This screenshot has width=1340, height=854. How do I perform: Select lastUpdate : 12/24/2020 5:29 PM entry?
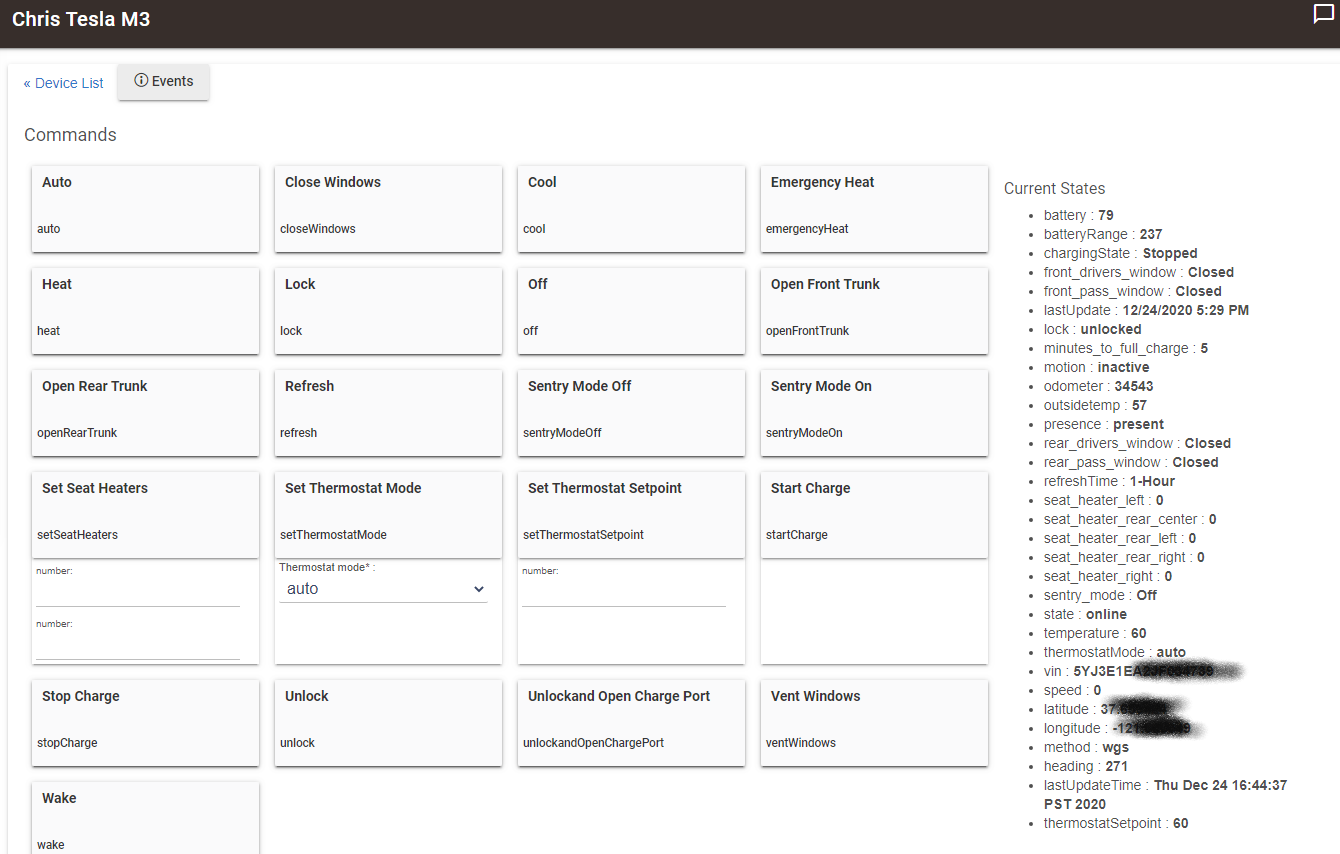click(x=1146, y=310)
